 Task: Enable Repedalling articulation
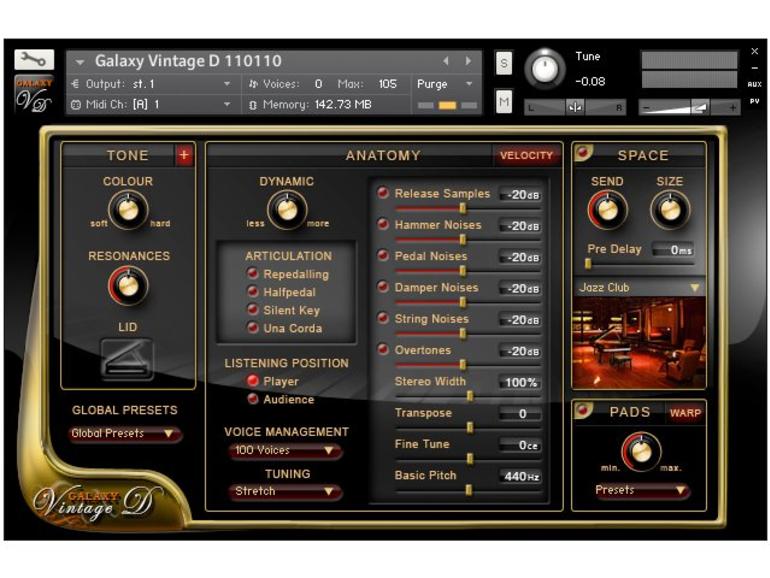click(x=252, y=274)
